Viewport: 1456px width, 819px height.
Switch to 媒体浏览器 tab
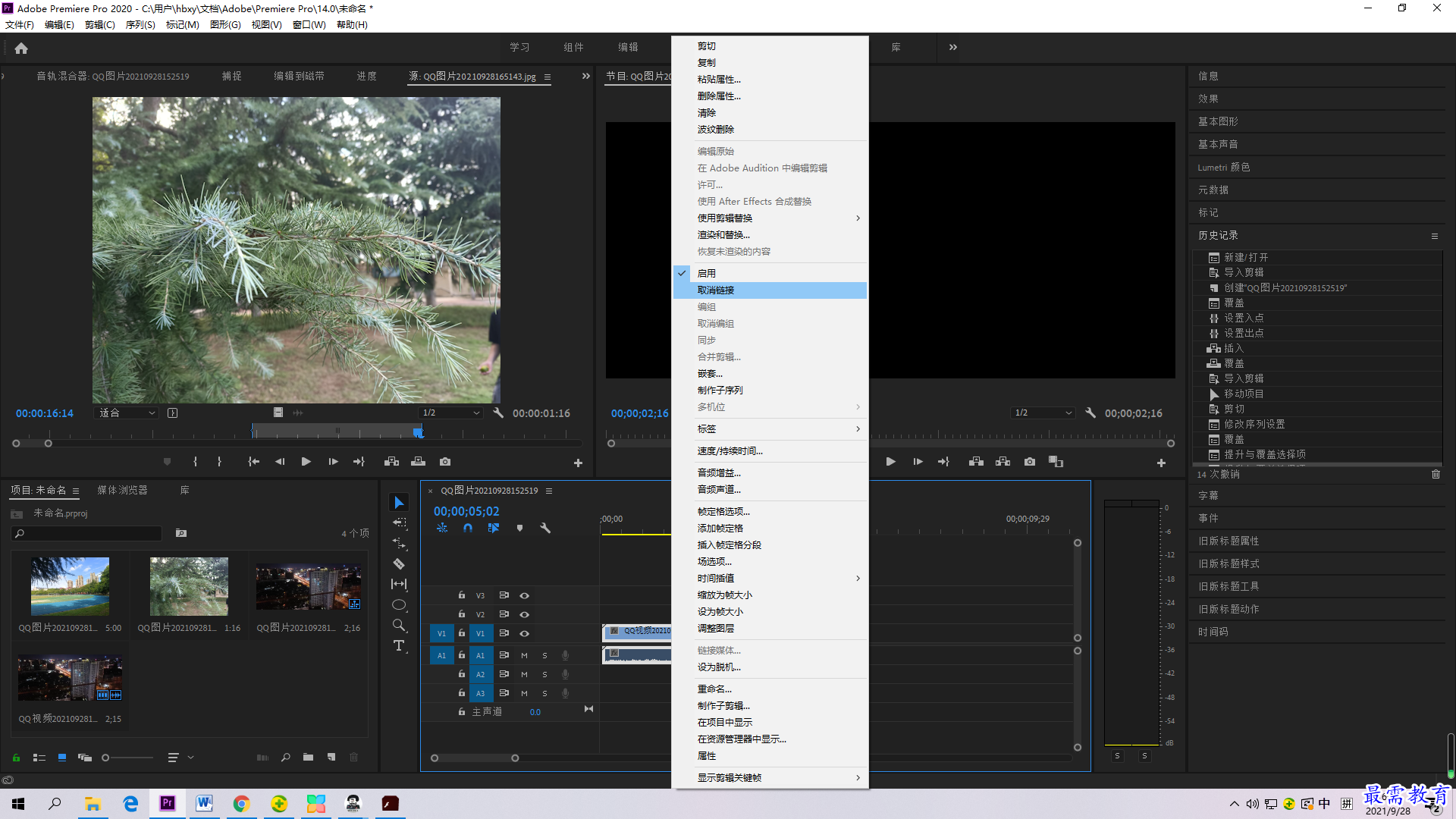(122, 491)
